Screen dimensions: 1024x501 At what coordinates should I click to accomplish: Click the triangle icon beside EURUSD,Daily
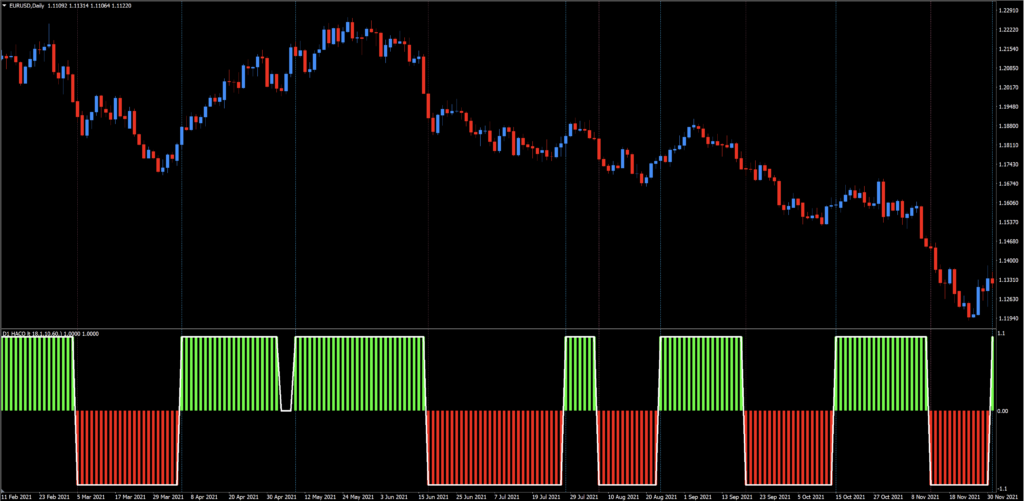[5, 7]
